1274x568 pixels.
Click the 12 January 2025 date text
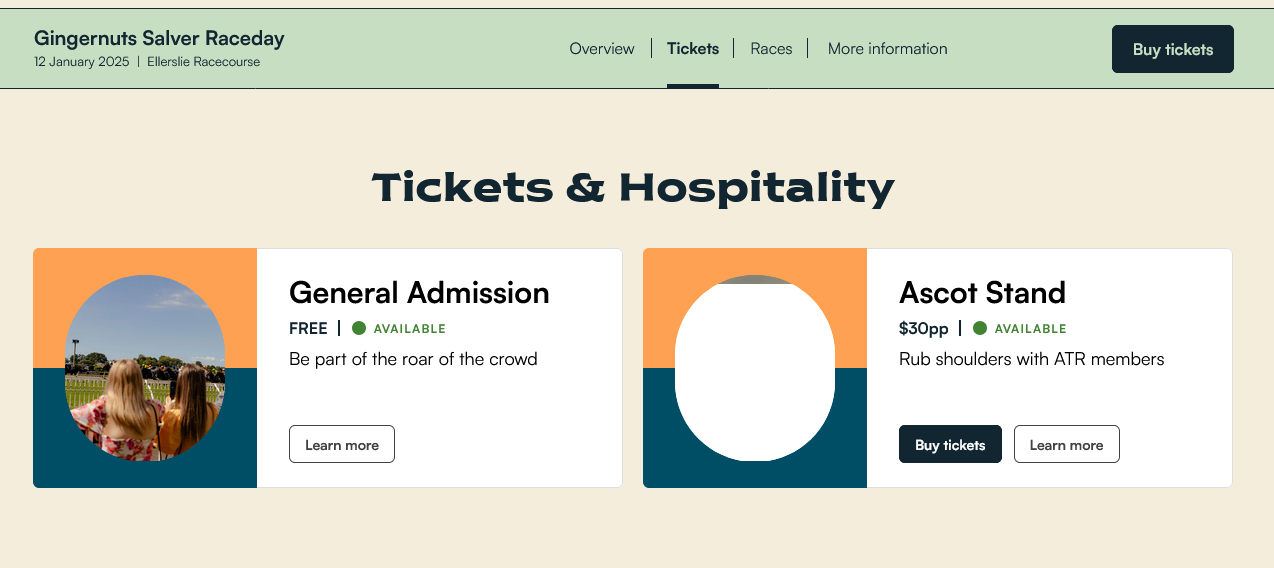tap(82, 62)
